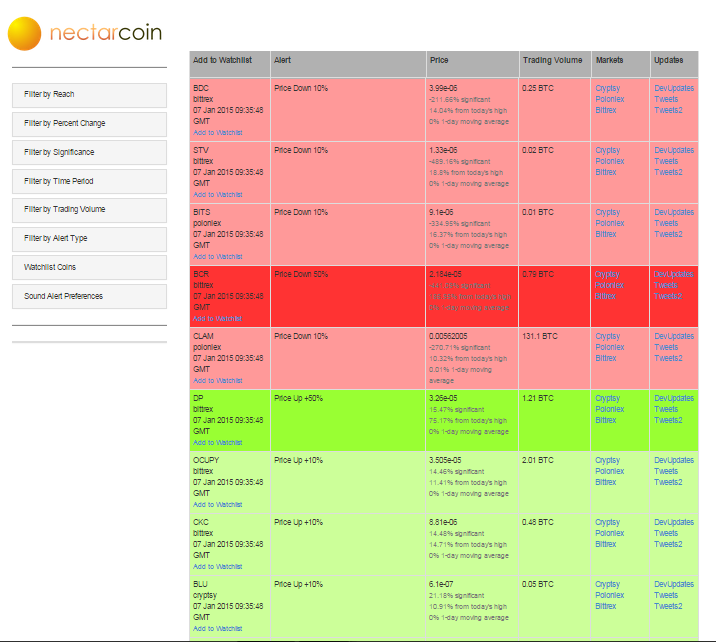Click the Price Down 50% alert text
716x642 pixels.
tap(301, 274)
